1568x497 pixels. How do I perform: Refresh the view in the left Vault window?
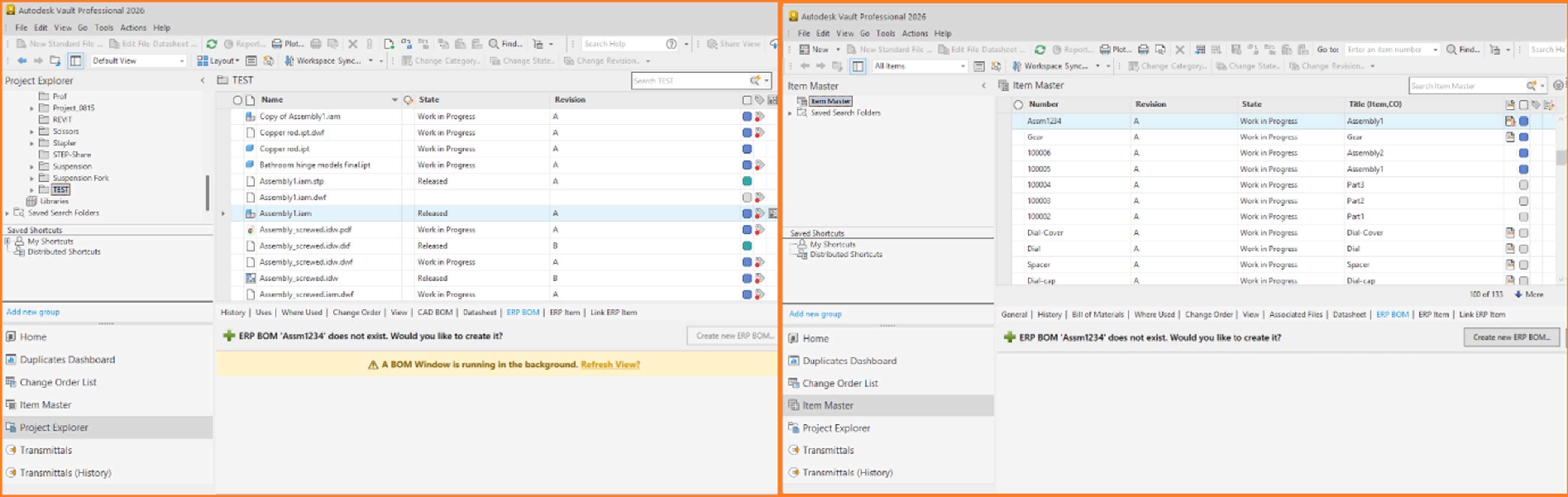pos(211,44)
